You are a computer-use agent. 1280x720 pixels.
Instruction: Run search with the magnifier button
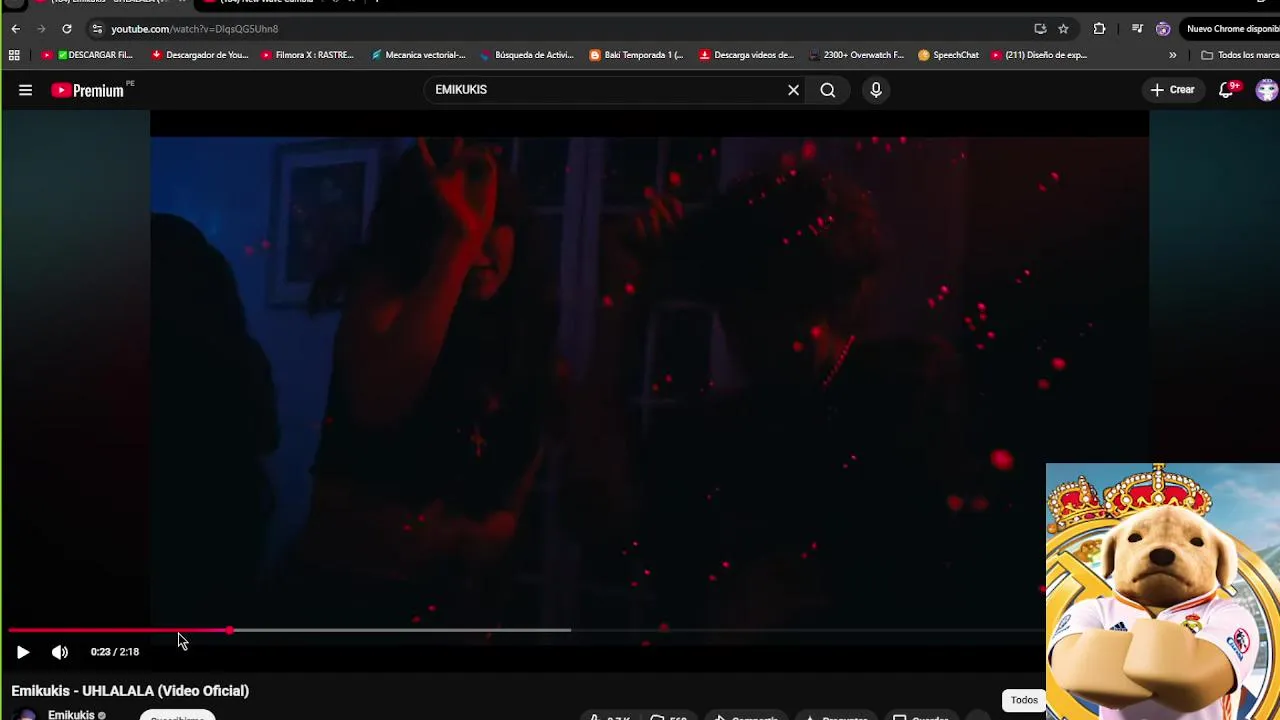coord(828,90)
